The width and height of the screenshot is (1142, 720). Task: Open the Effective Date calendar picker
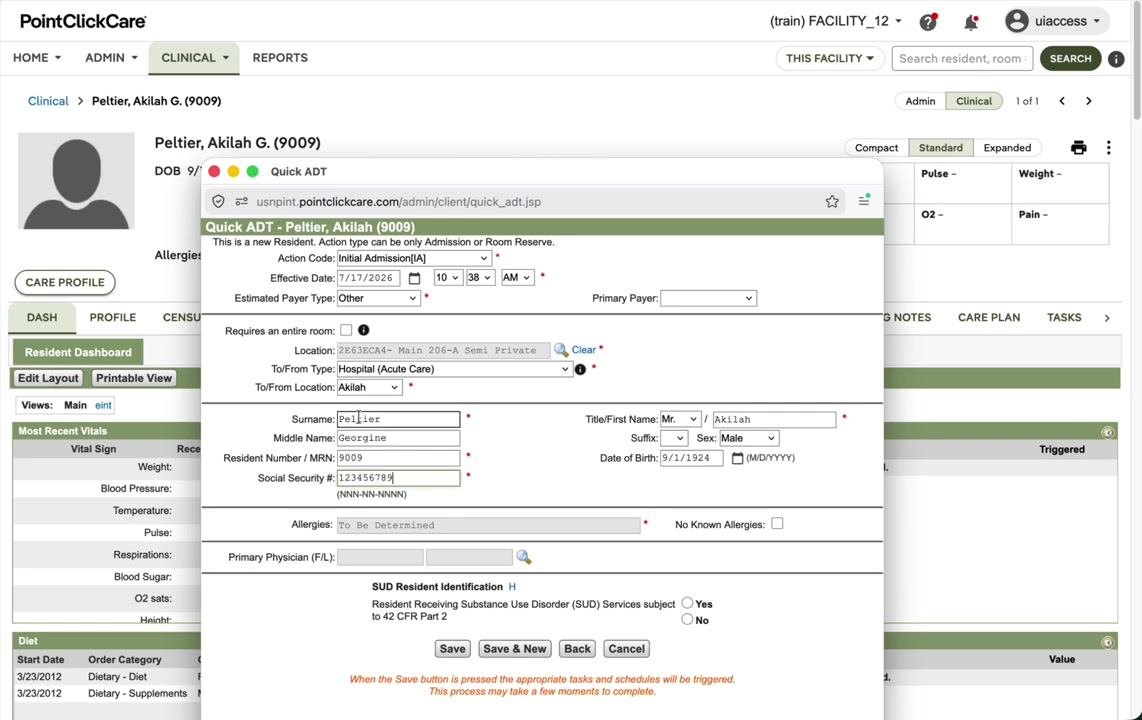[x=414, y=278]
